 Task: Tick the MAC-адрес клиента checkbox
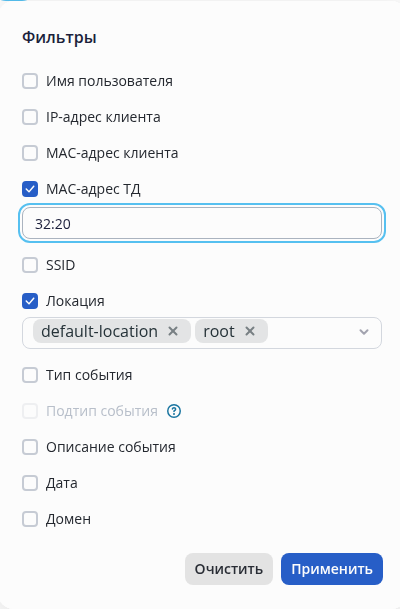(30, 153)
